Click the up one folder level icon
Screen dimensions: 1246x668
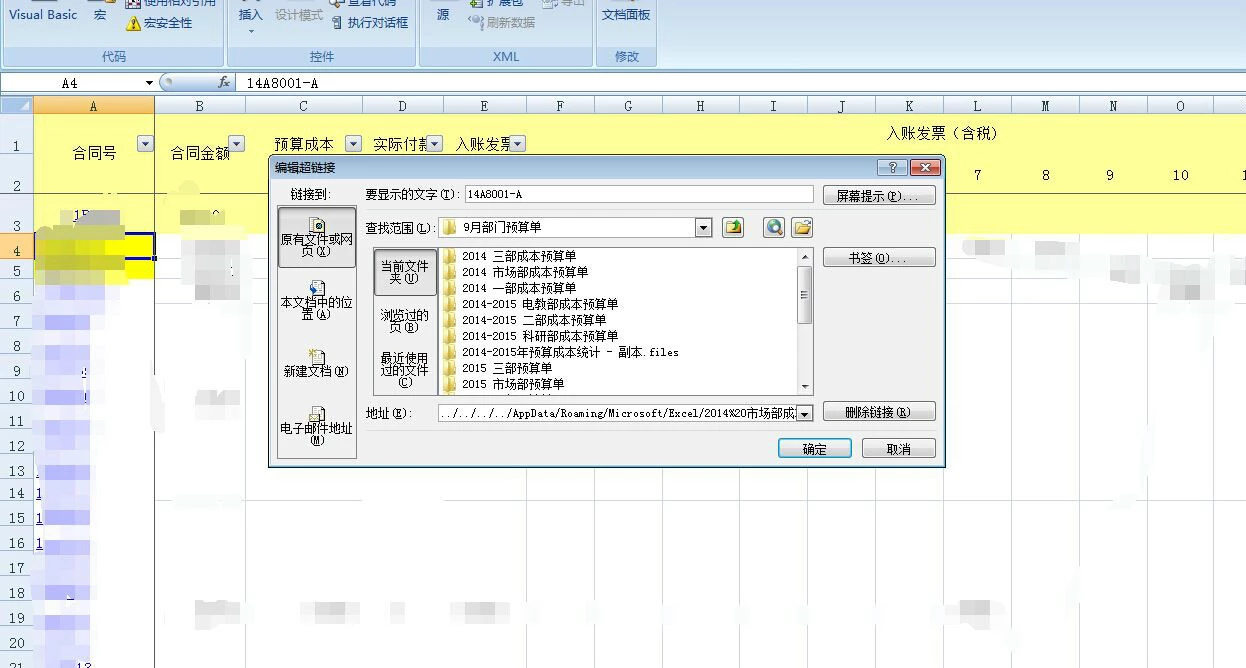pyautogui.click(x=733, y=227)
